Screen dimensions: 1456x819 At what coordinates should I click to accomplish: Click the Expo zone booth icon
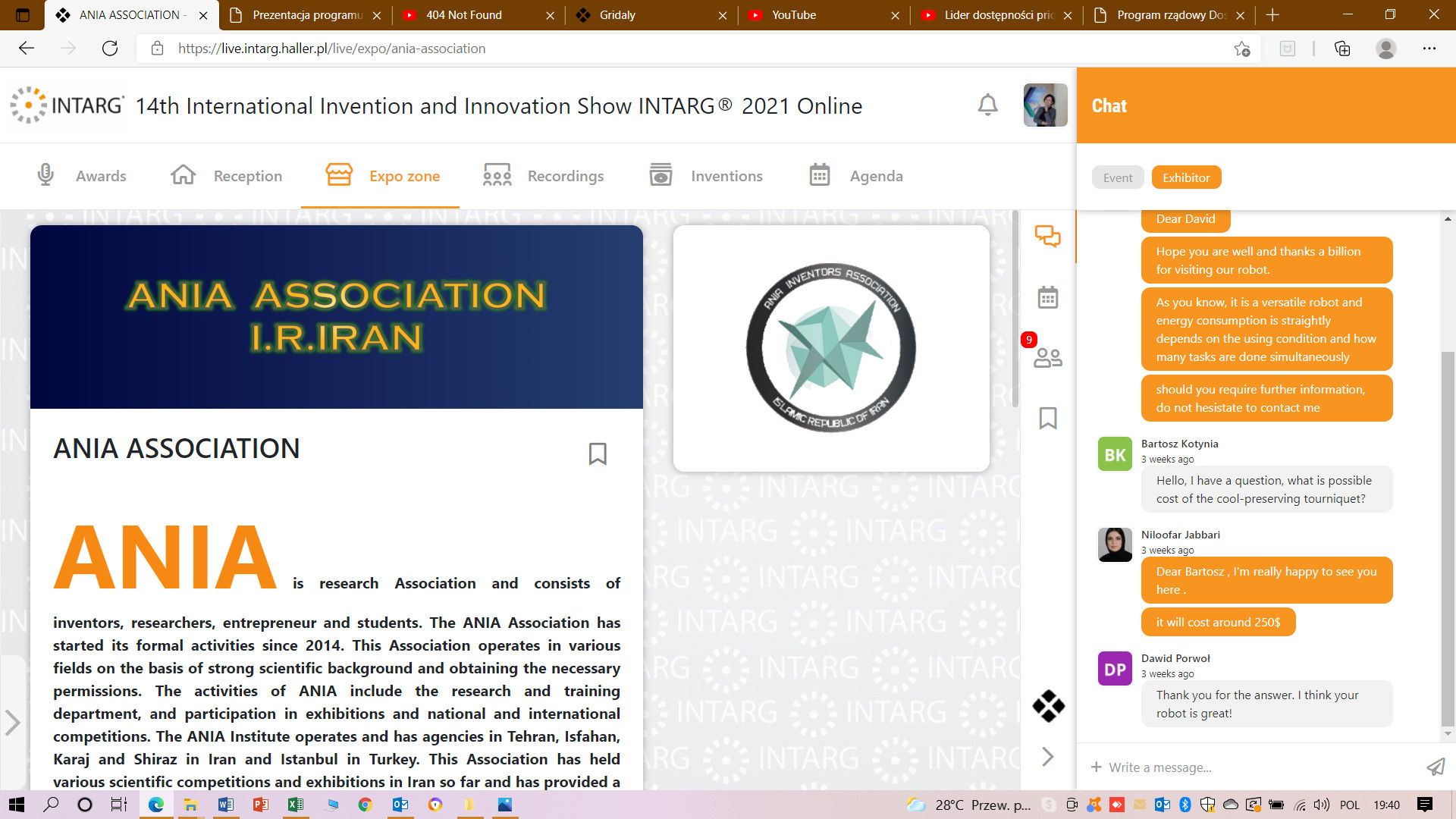point(339,175)
